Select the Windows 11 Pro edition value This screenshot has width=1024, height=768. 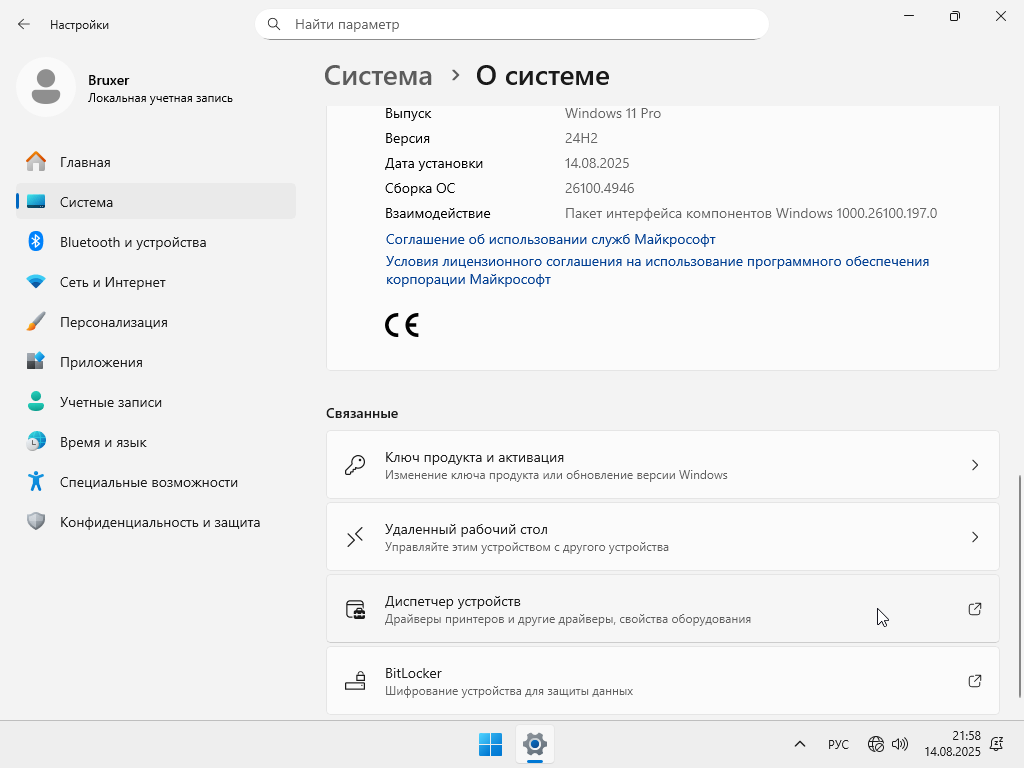(613, 113)
